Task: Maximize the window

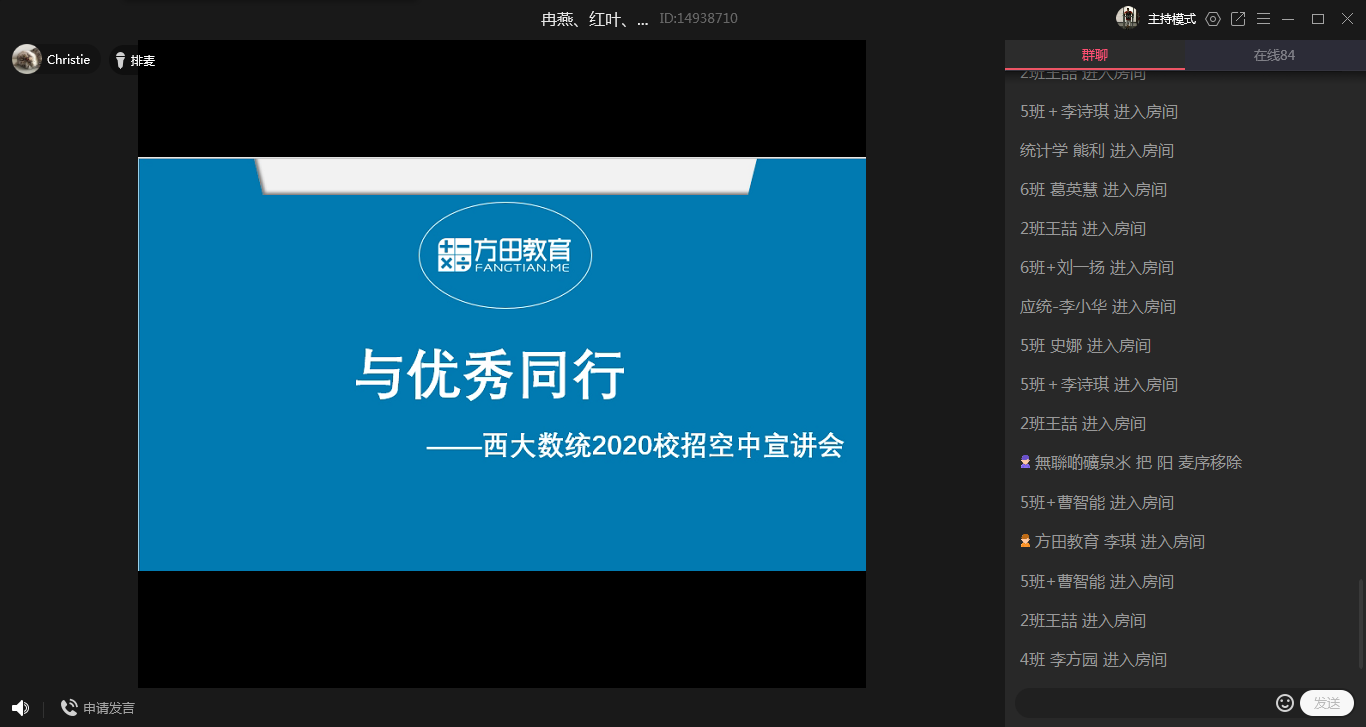Action: 1318,19
